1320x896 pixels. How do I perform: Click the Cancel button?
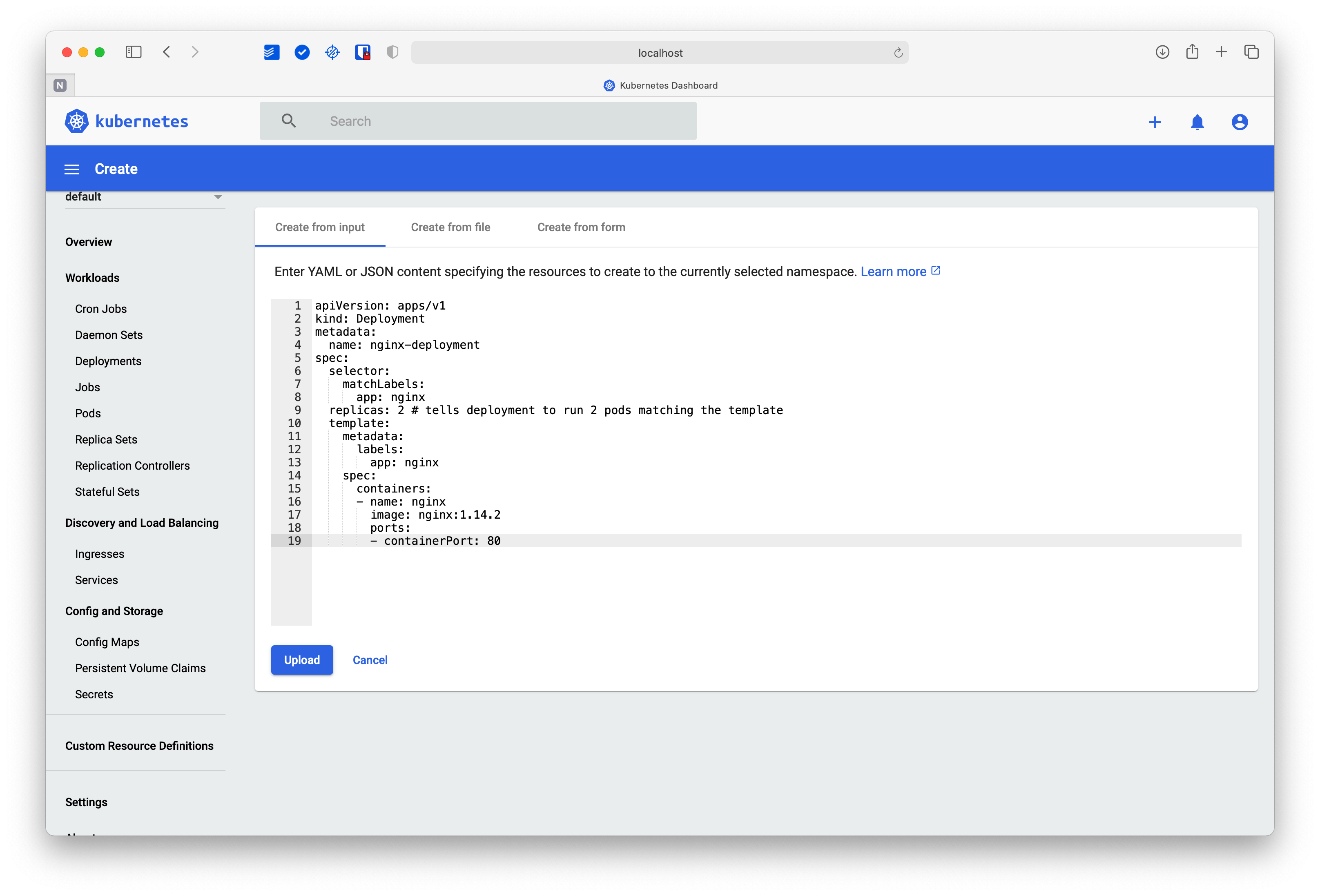pos(370,660)
